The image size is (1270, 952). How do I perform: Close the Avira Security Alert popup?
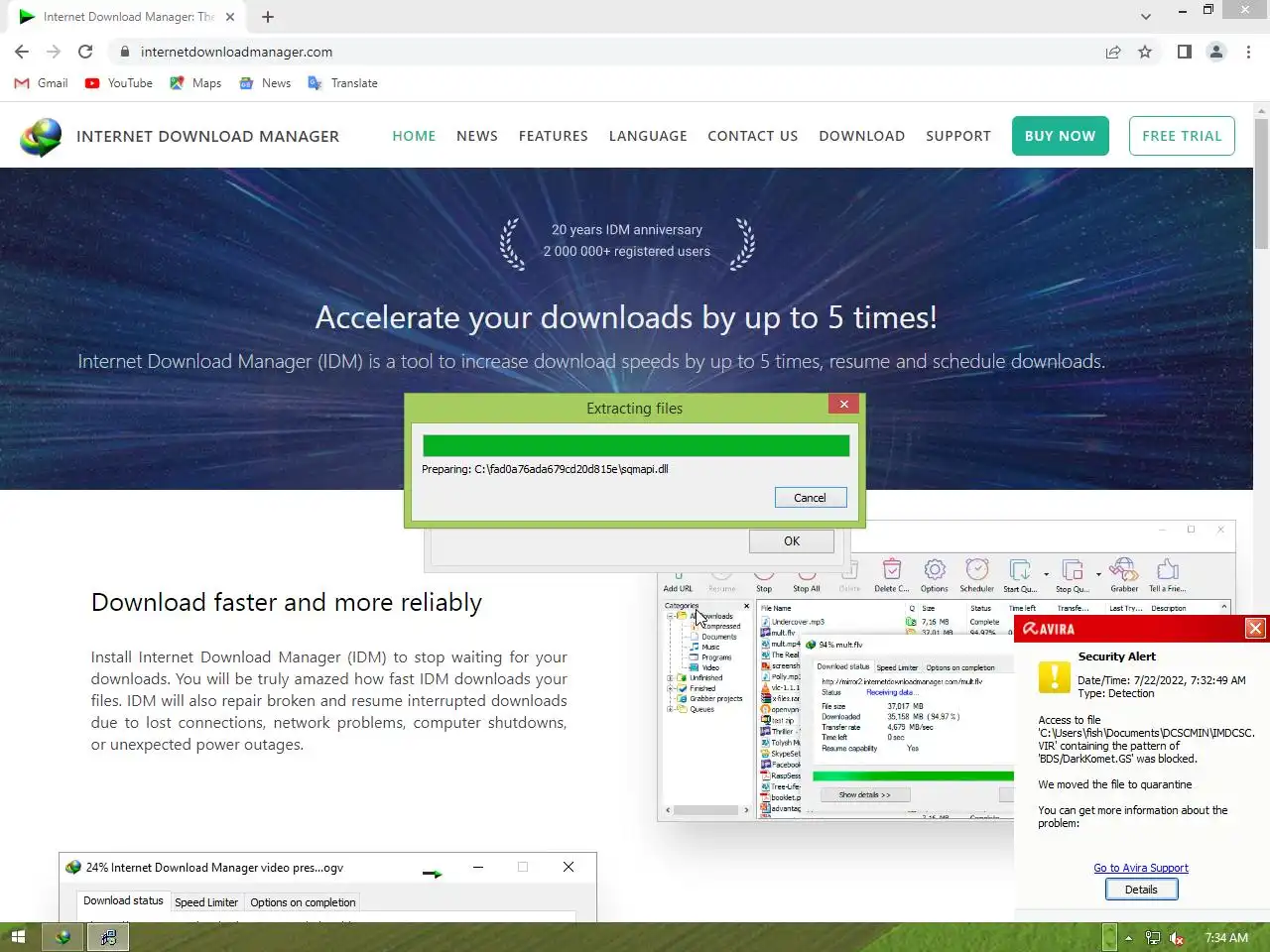click(x=1255, y=629)
